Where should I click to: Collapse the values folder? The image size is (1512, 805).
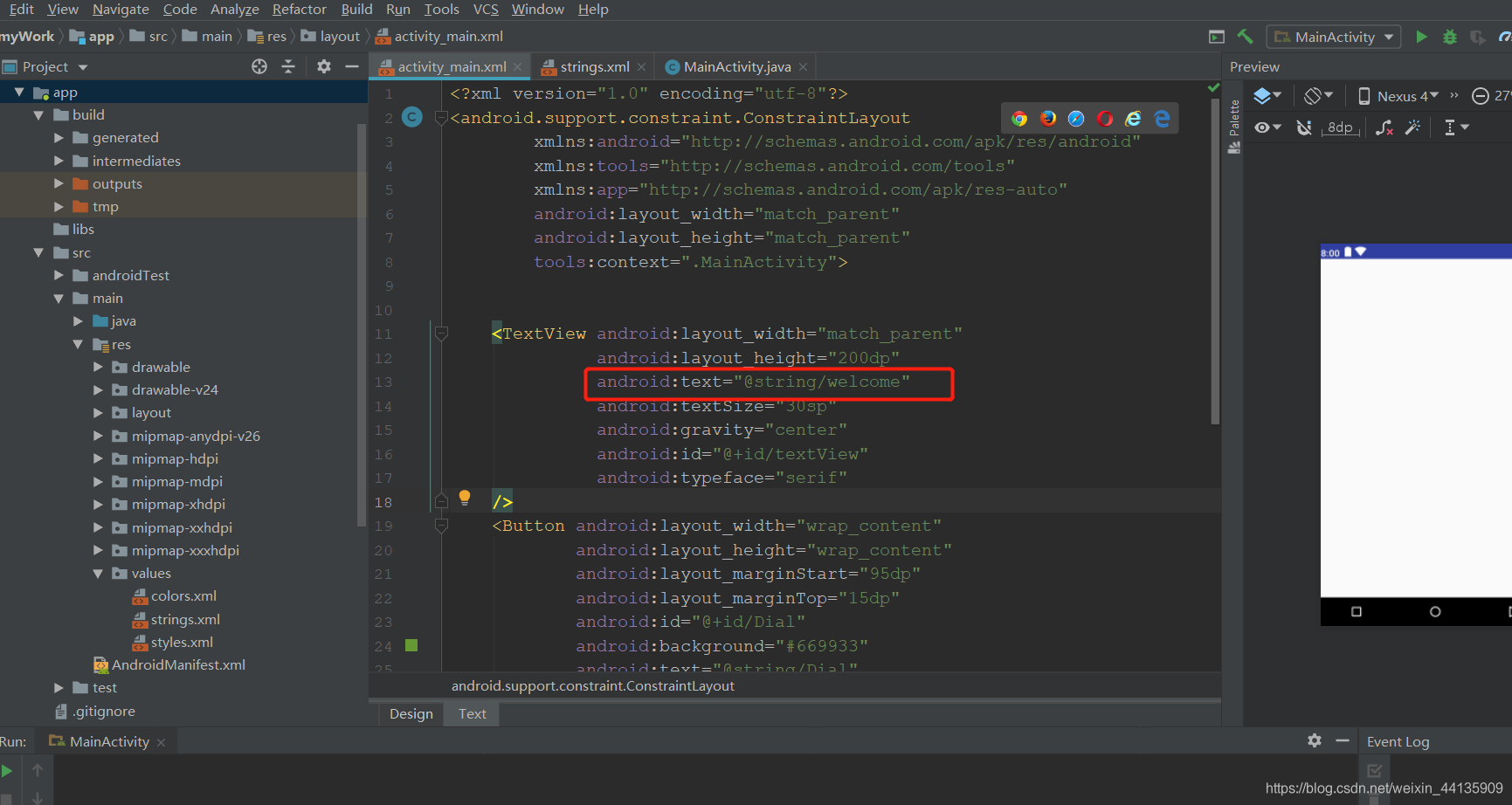tap(98, 573)
